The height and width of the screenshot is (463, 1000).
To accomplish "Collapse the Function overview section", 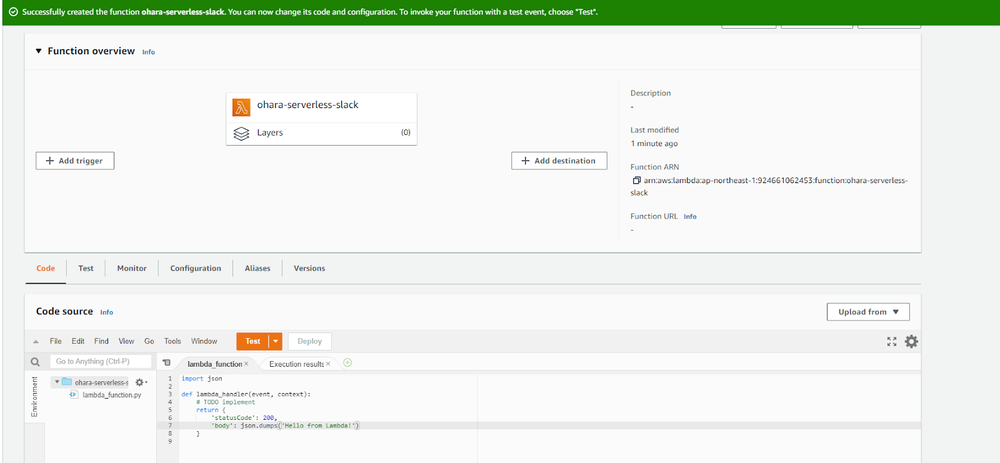I will [39, 51].
